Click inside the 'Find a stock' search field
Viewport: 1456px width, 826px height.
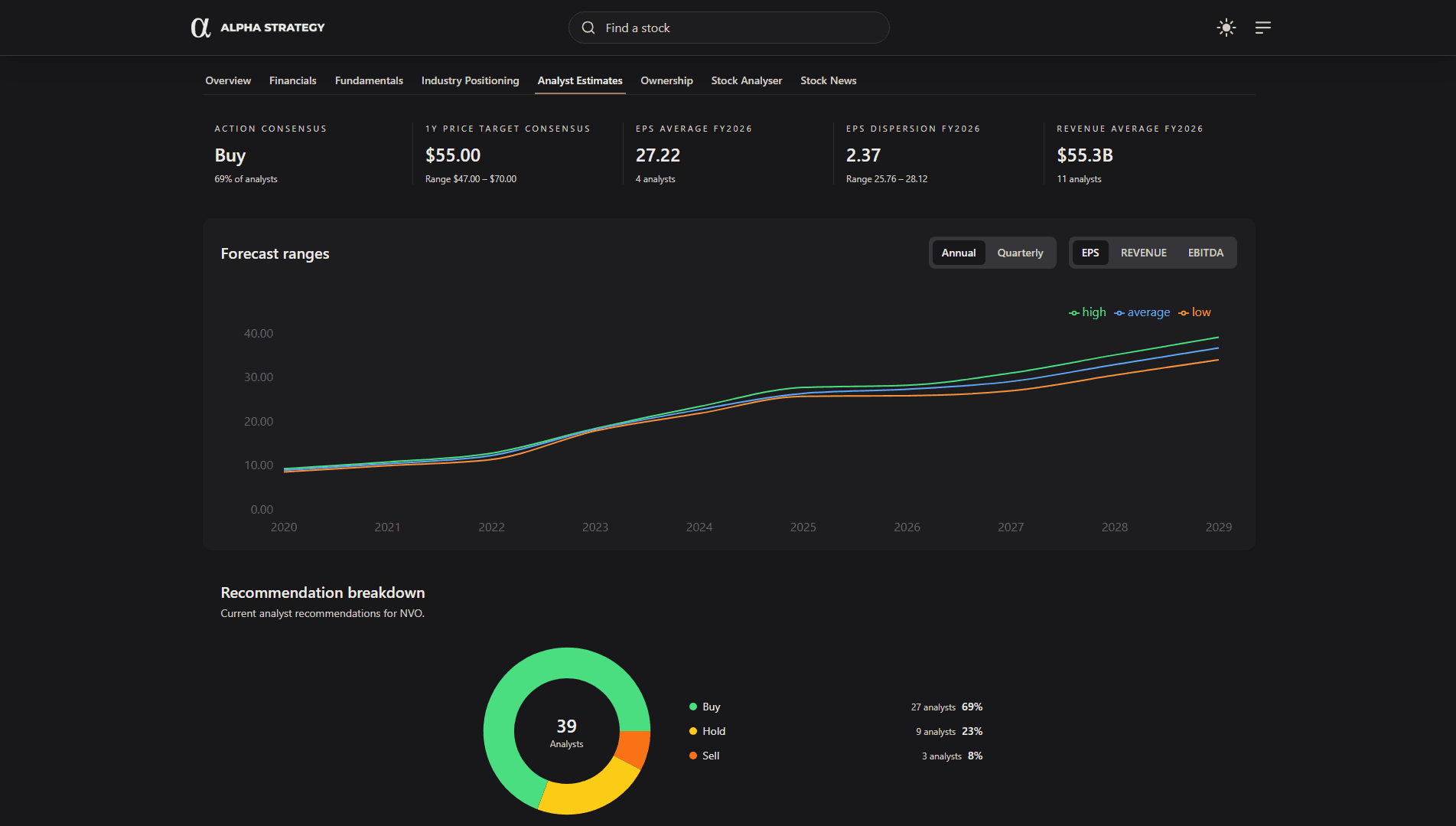click(x=727, y=28)
